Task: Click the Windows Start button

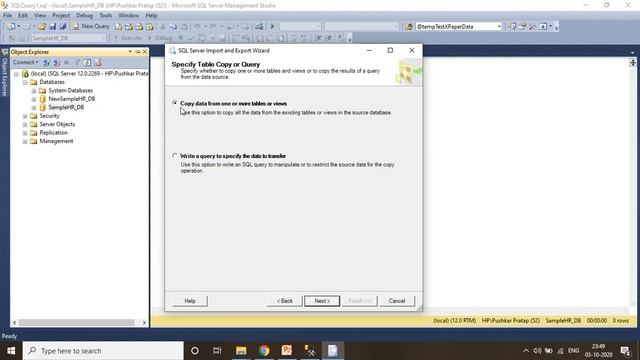Action: coord(11,350)
